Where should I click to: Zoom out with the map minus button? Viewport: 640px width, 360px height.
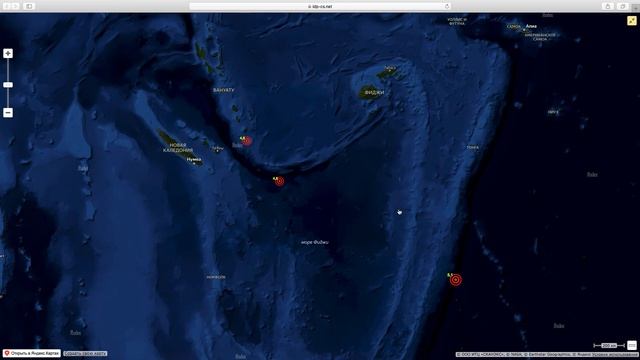(8, 113)
